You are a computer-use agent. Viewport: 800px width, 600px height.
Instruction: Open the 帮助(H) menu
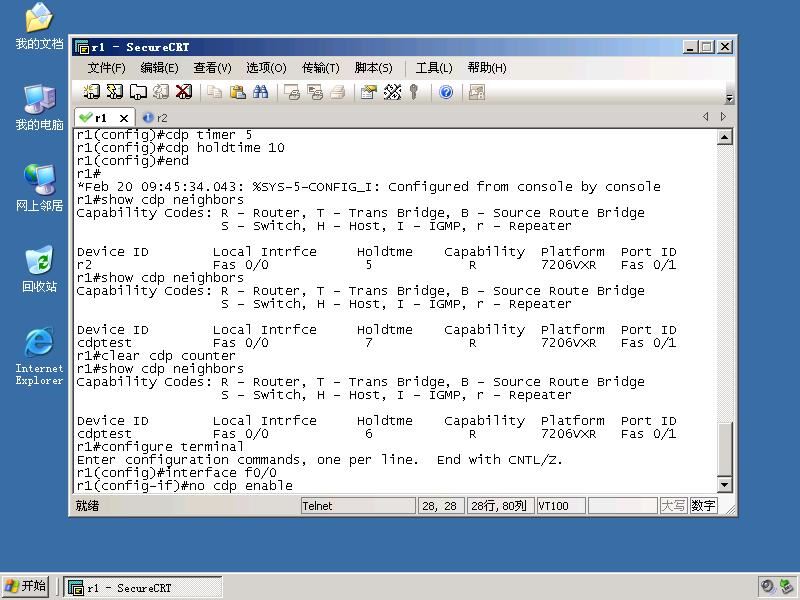click(x=487, y=68)
